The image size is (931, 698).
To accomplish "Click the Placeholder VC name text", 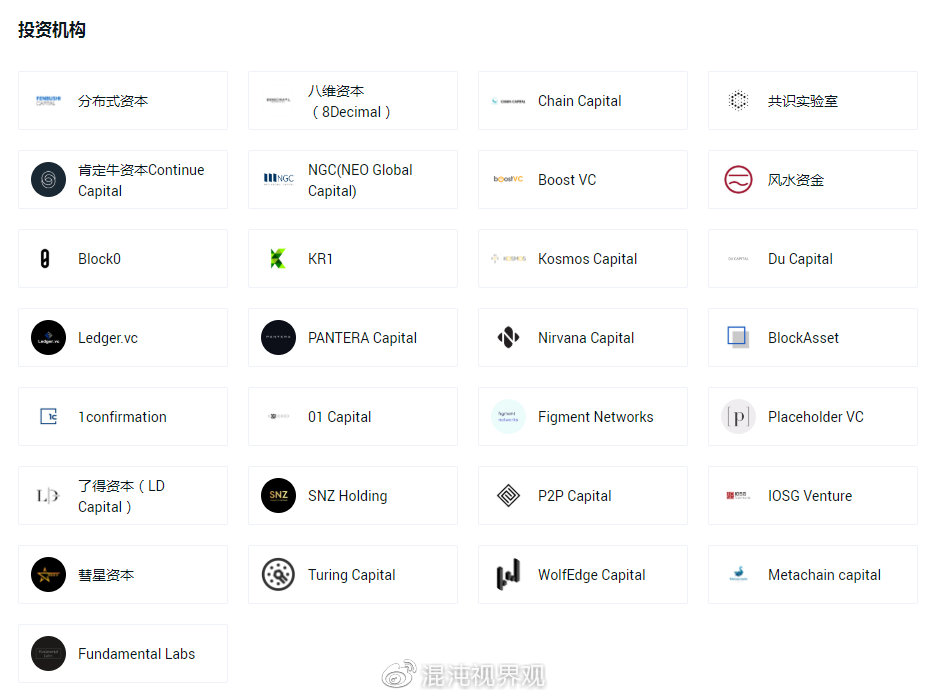I will click(x=816, y=417).
